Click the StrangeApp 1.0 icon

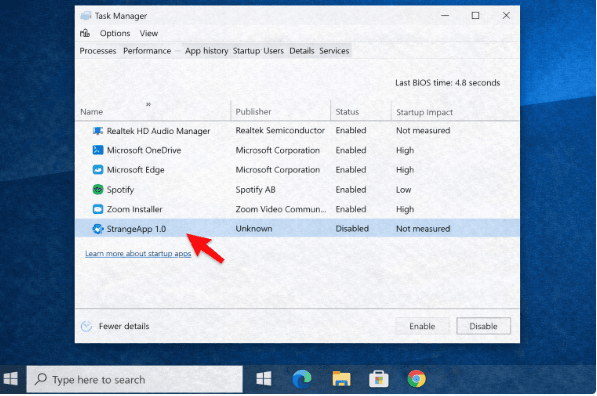98,228
